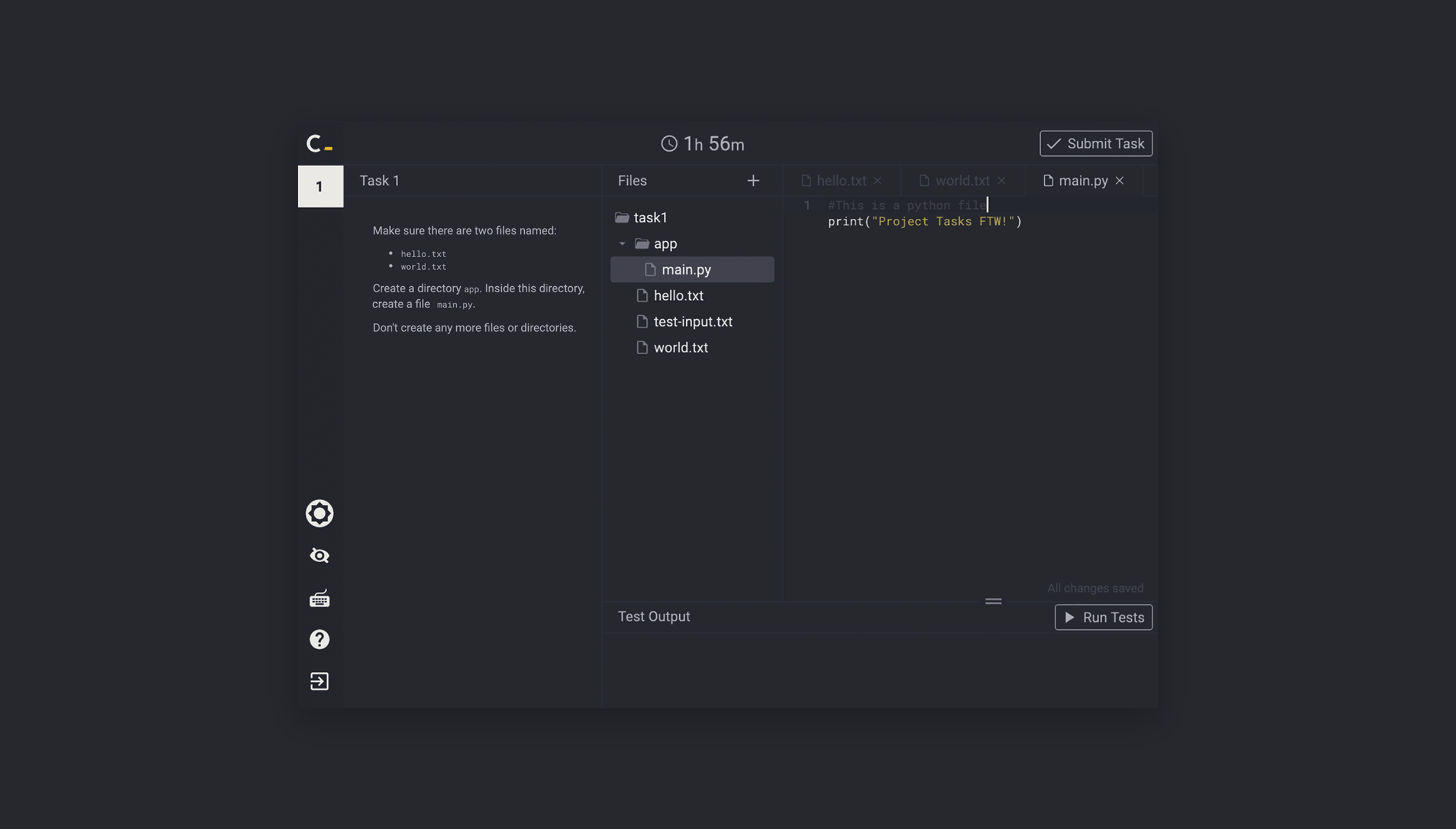Click the clock timer icon
The image size is (1456, 829).
point(669,144)
